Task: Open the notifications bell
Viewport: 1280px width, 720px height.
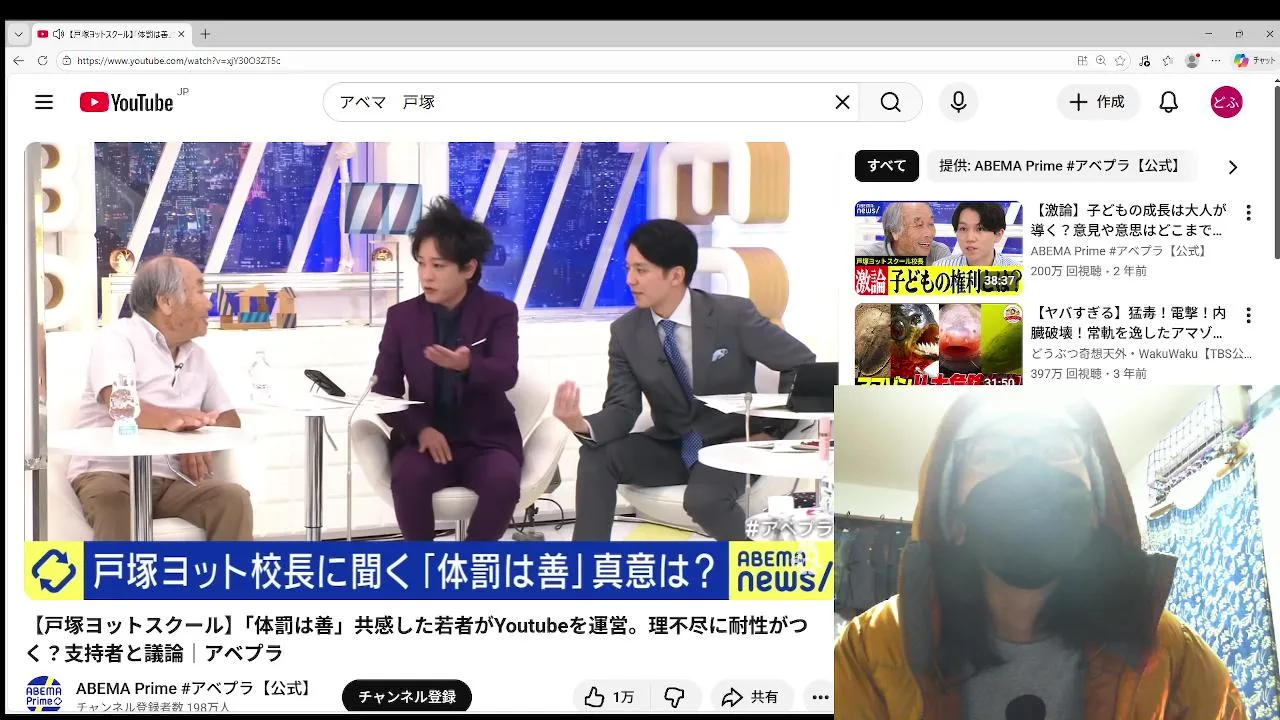Action: [x=1168, y=102]
